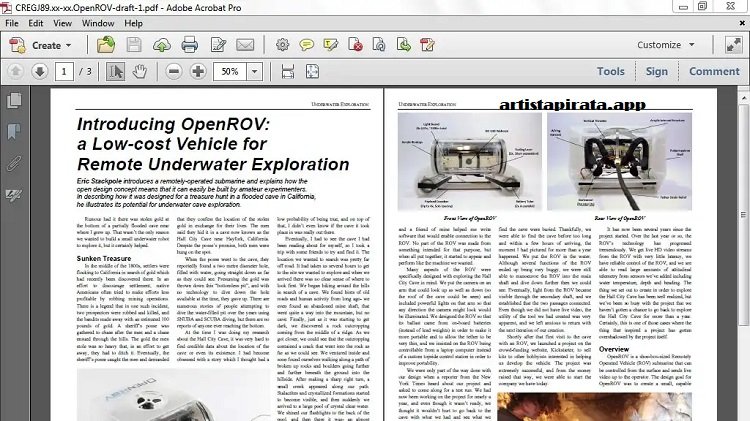750x421 pixels.
Task: Open the View menu
Action: pyautogui.click(x=62, y=23)
